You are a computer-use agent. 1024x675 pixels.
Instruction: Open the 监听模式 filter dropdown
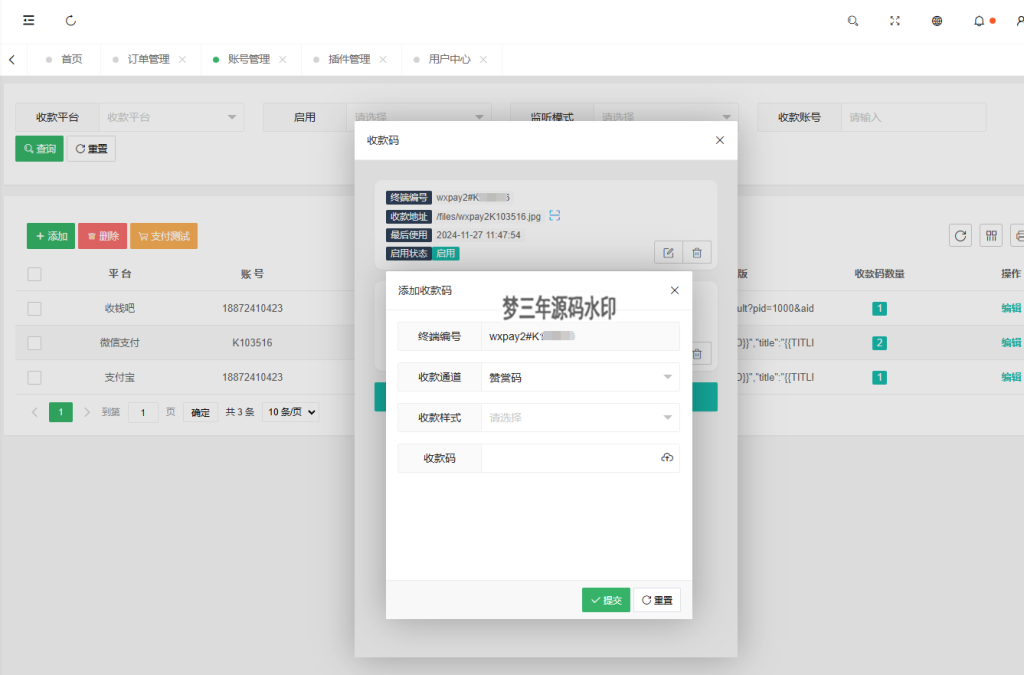pyautogui.click(x=665, y=112)
